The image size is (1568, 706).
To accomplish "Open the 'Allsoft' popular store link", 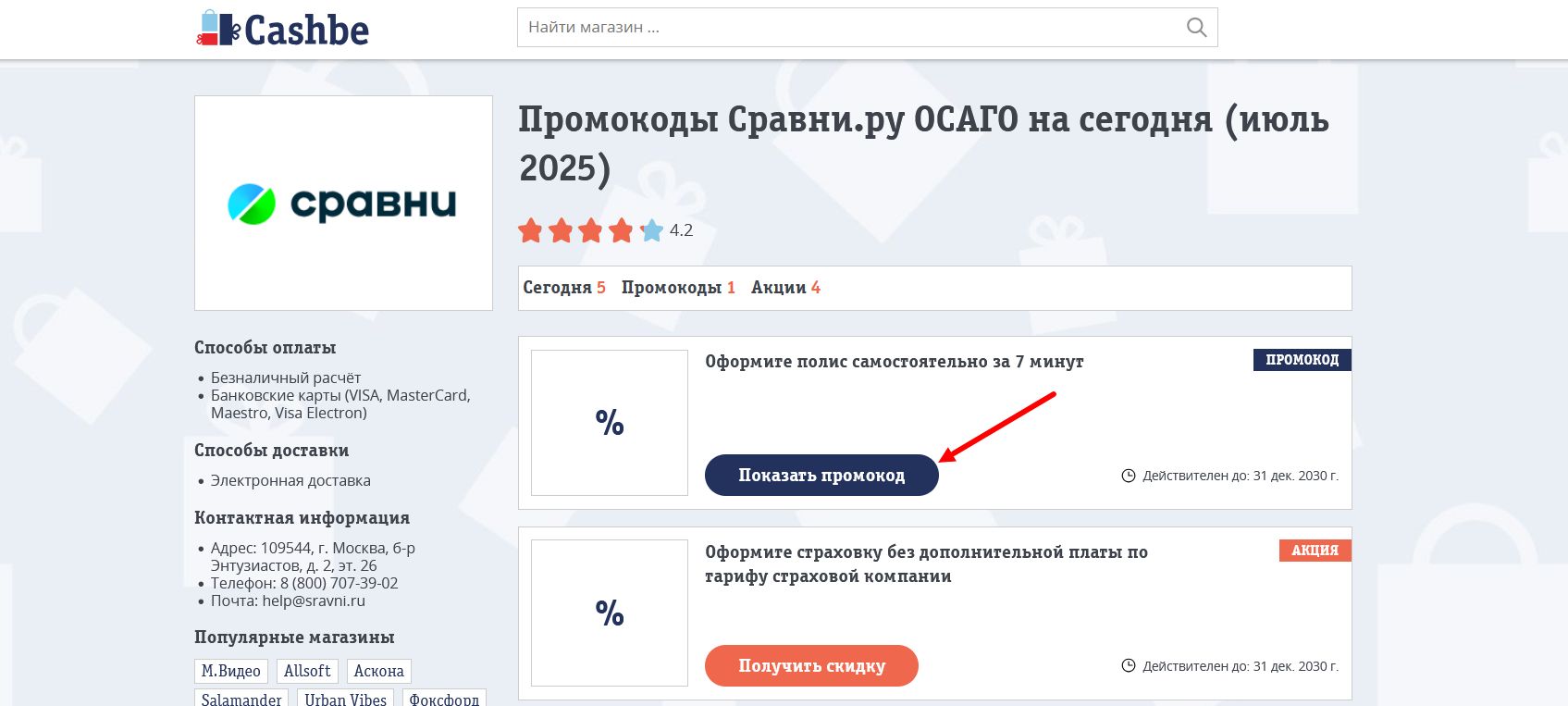I will (x=307, y=671).
